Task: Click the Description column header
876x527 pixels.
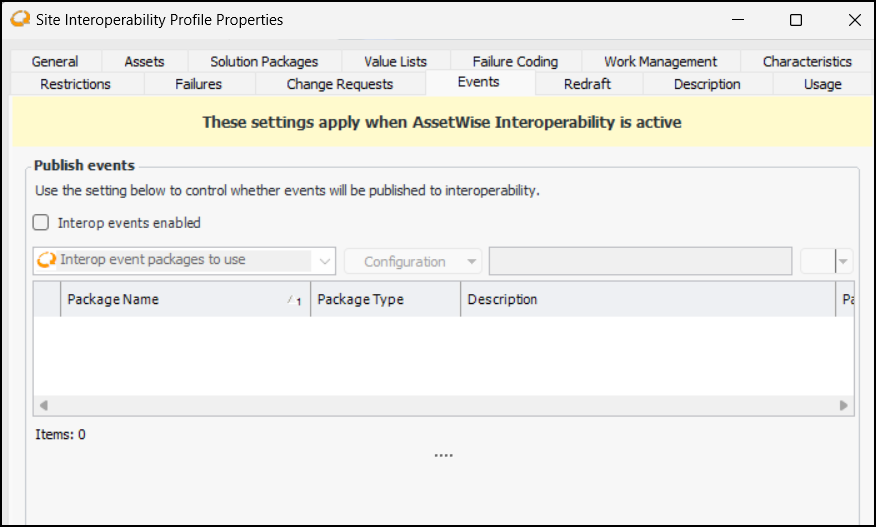Action: point(648,300)
